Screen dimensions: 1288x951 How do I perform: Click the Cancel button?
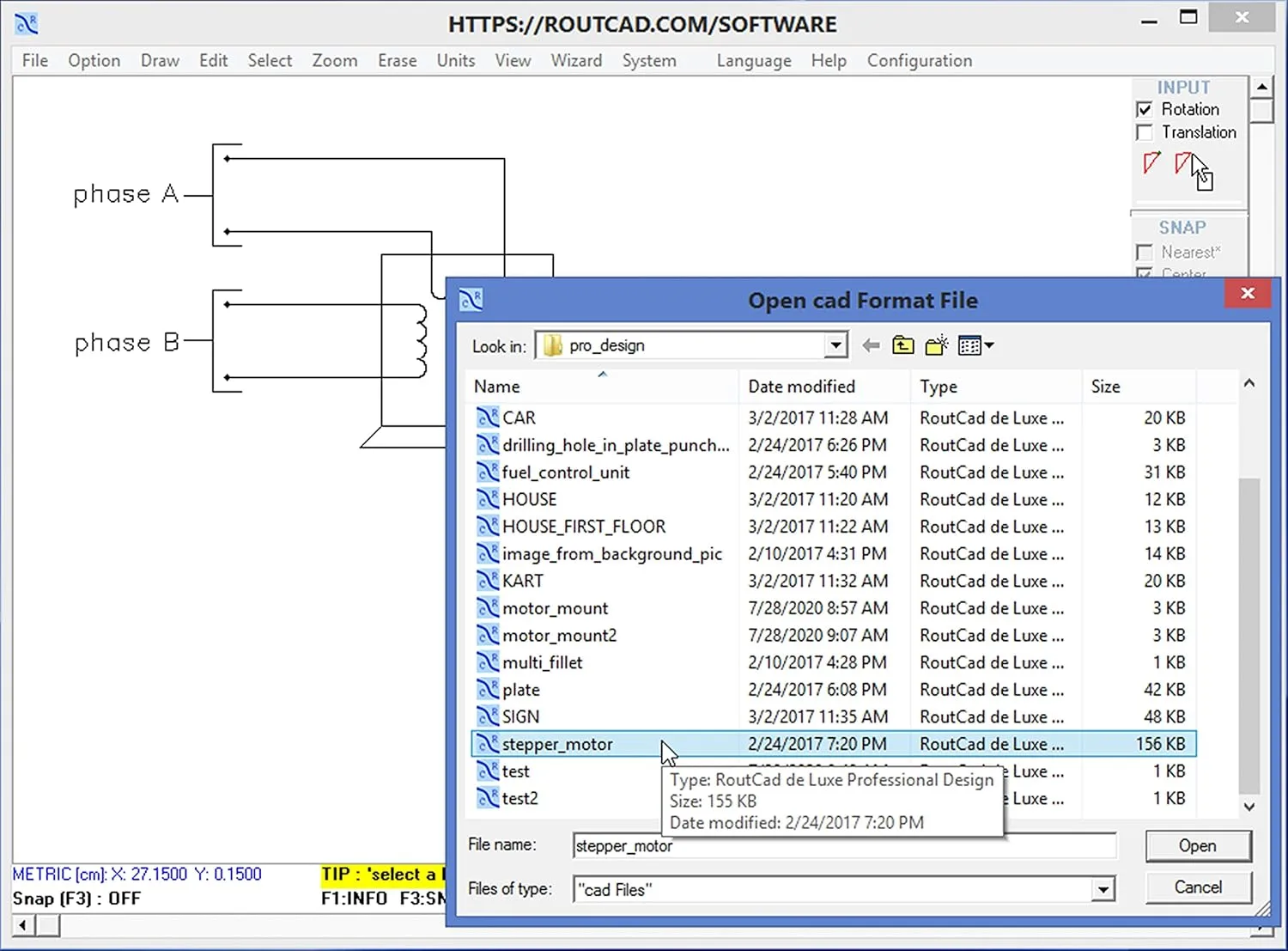(1198, 887)
